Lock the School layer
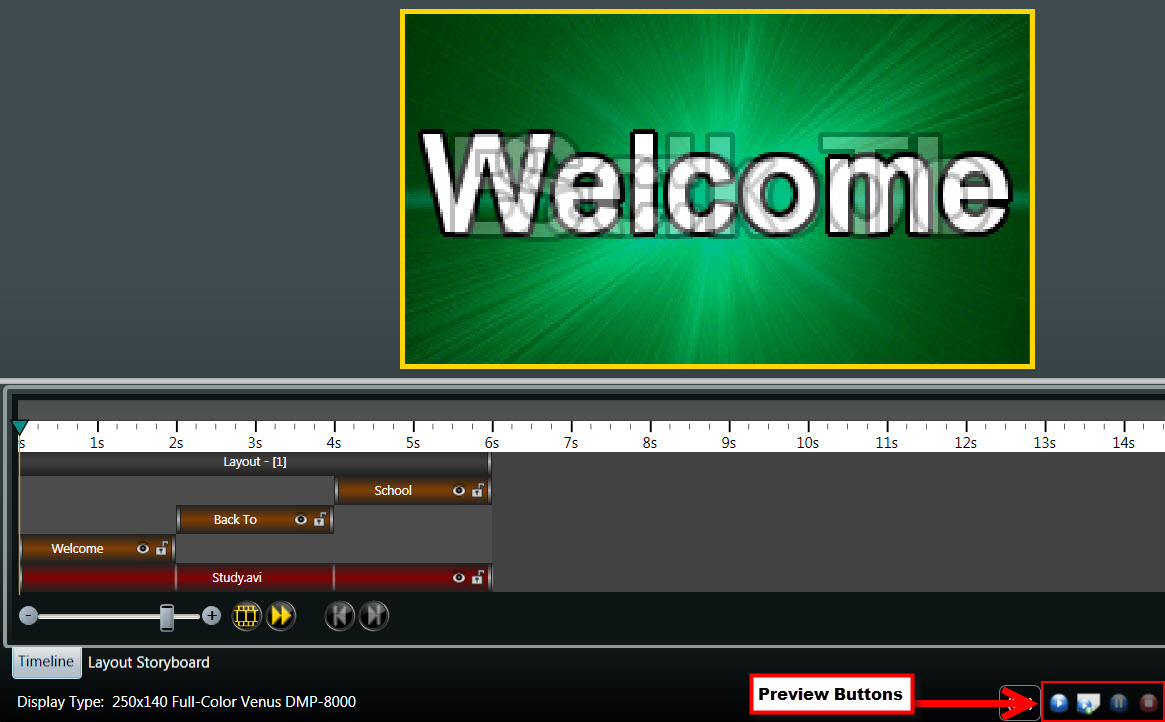 point(478,491)
